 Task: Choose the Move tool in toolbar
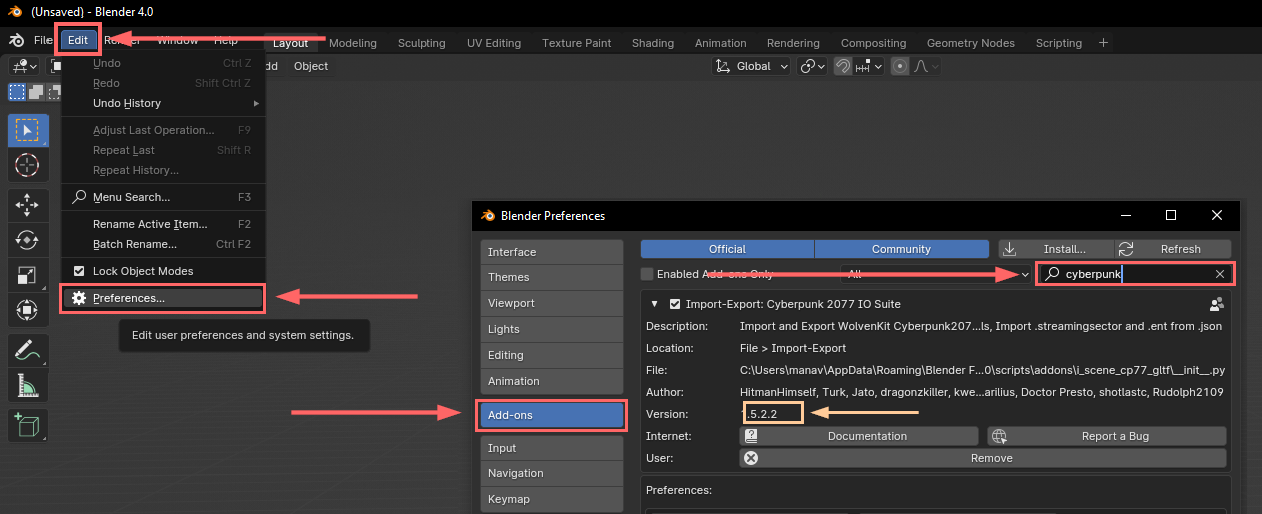28,206
